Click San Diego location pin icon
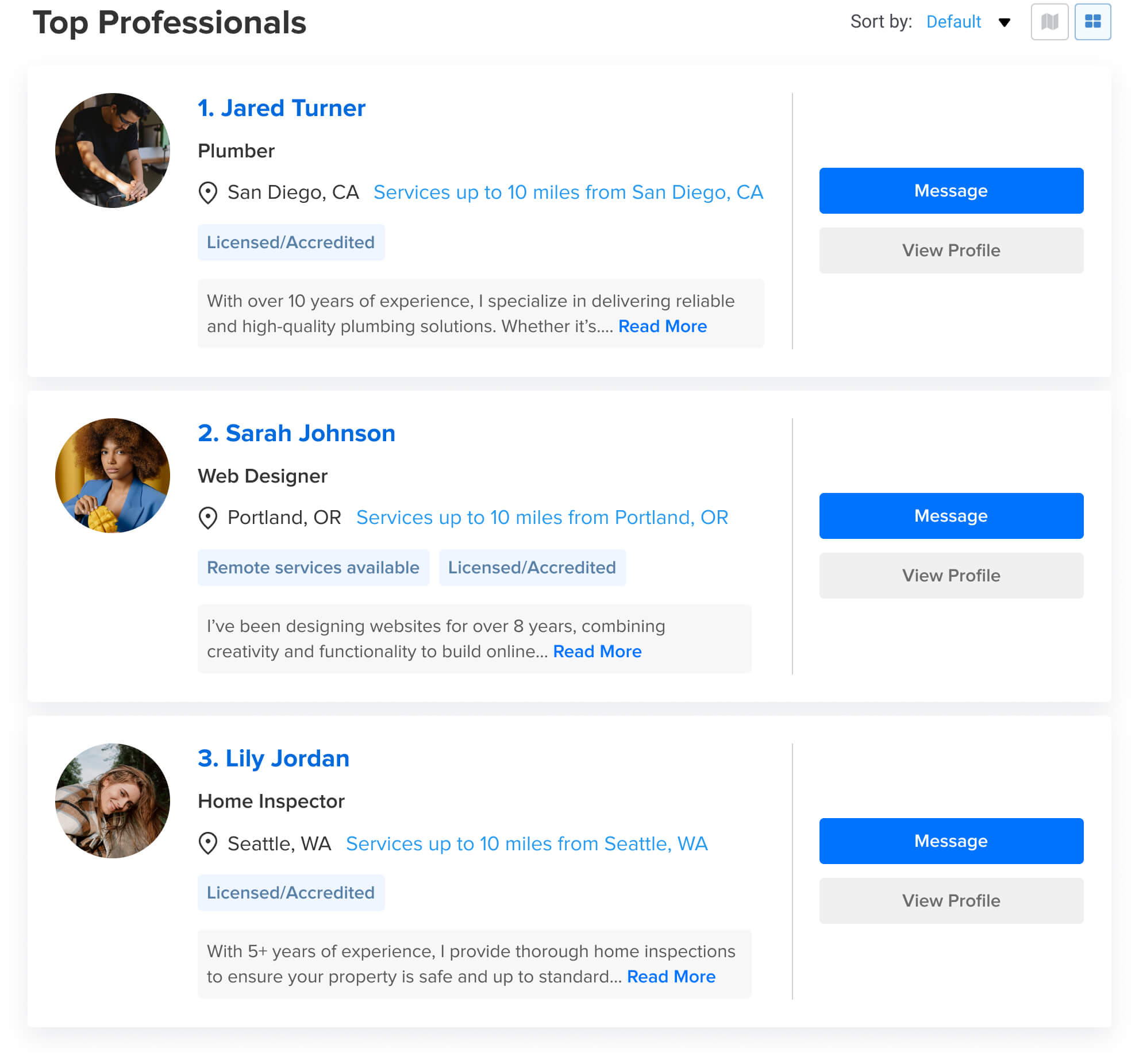Screen dimensions: 1139x1064 207,192
